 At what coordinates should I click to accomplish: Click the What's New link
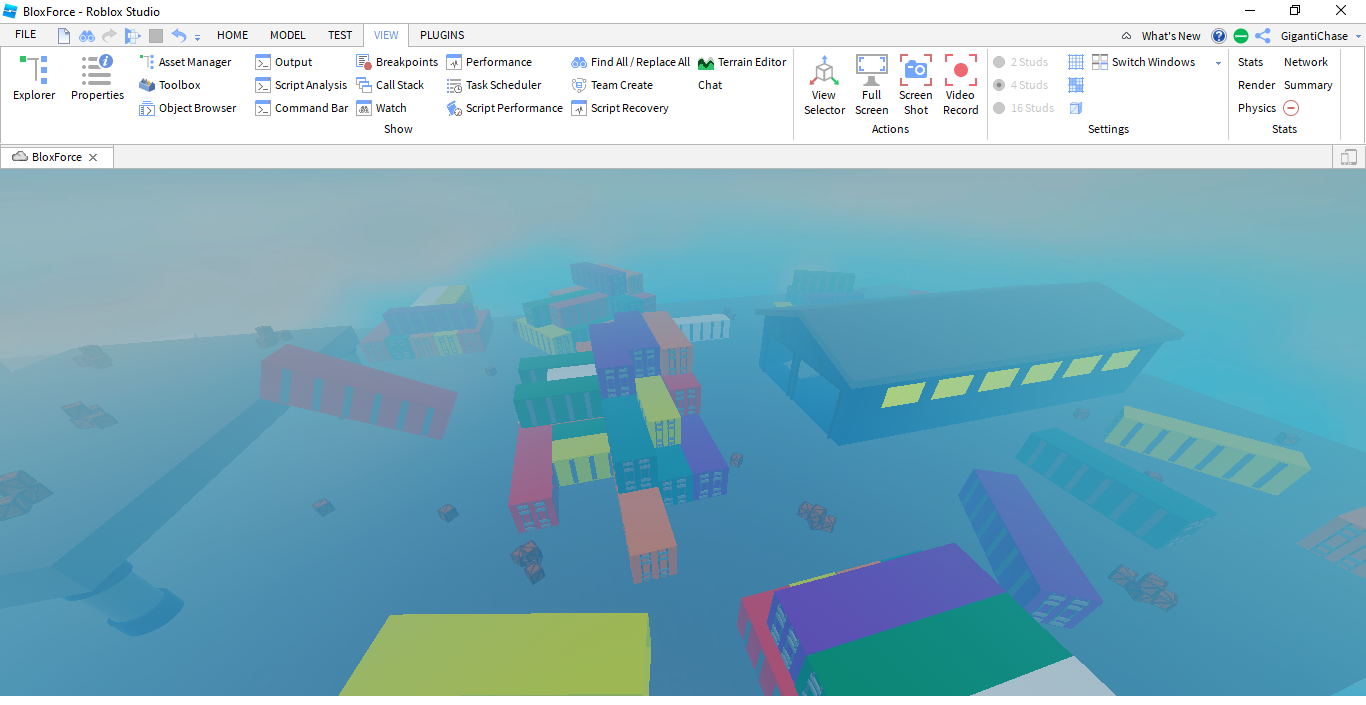tap(1171, 36)
